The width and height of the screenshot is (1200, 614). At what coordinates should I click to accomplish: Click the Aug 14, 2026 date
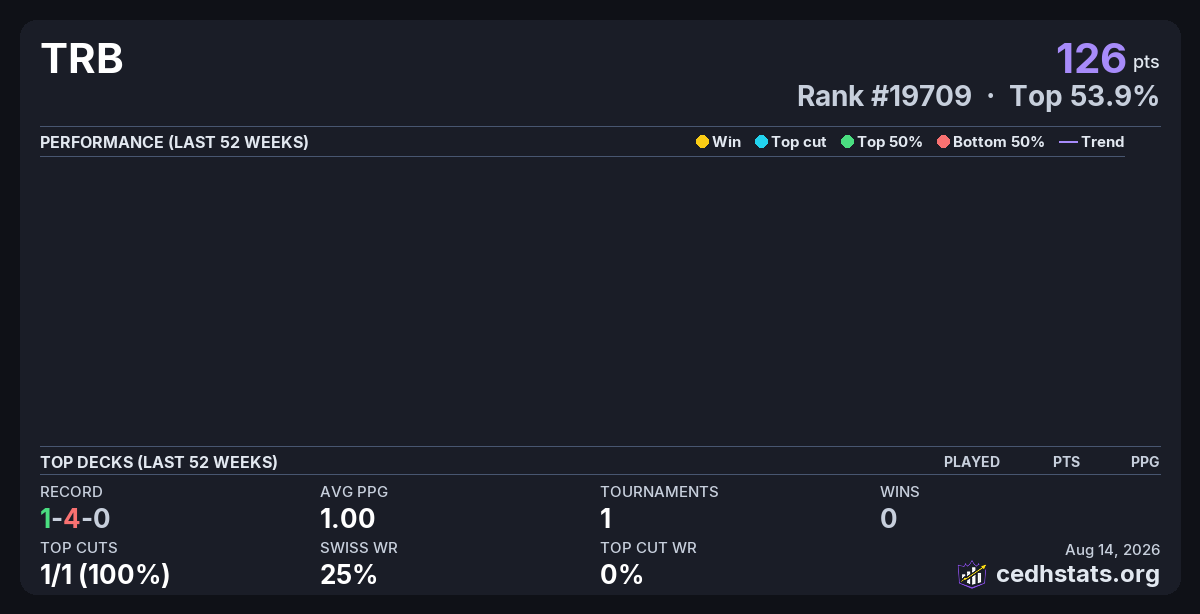pyautogui.click(x=1112, y=549)
